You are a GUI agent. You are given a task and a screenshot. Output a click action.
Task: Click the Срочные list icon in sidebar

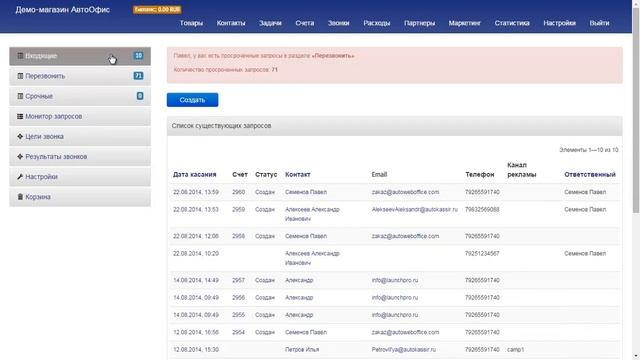pos(20,96)
